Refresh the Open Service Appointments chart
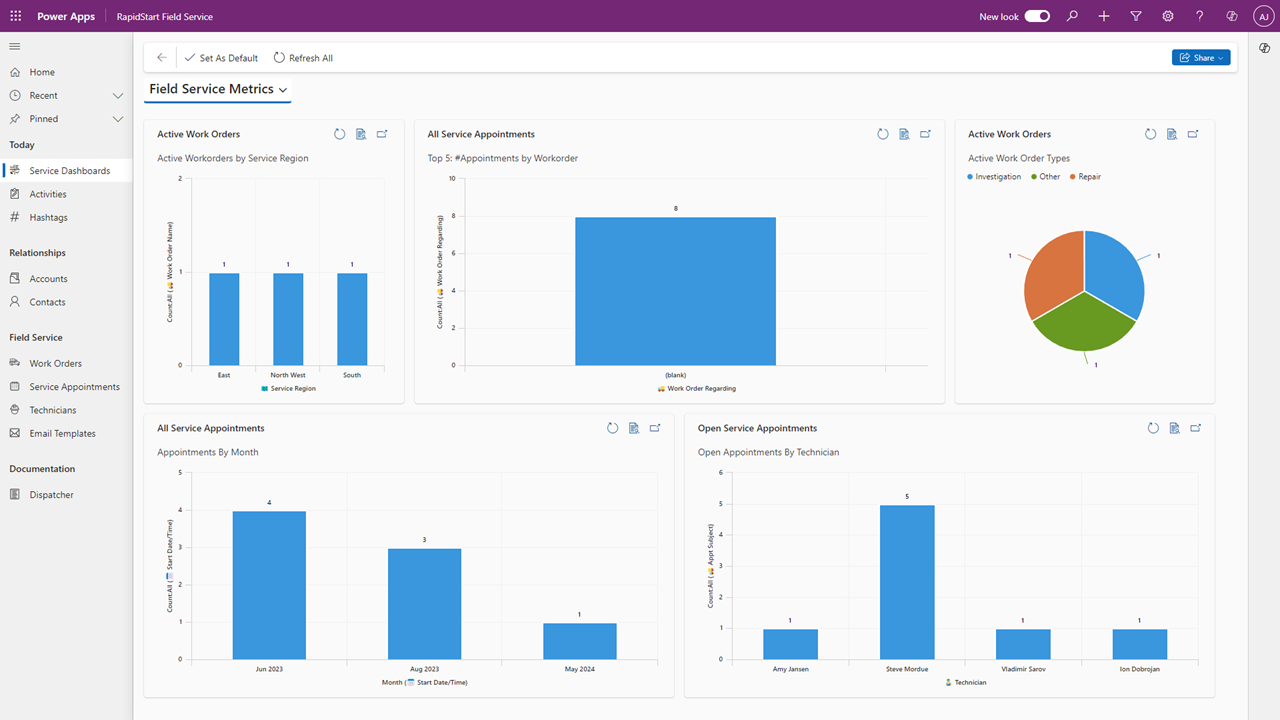The height and width of the screenshot is (720, 1280). point(1153,428)
